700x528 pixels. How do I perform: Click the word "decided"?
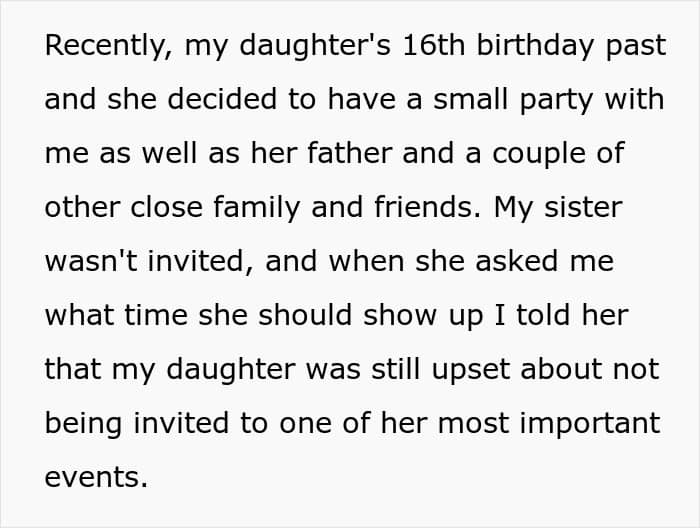click(x=222, y=99)
